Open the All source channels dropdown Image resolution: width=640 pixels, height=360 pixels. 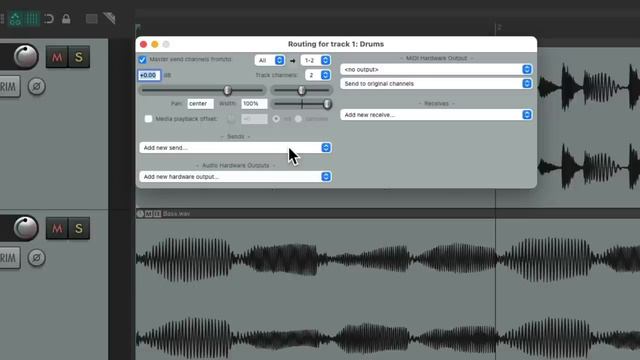click(269, 60)
